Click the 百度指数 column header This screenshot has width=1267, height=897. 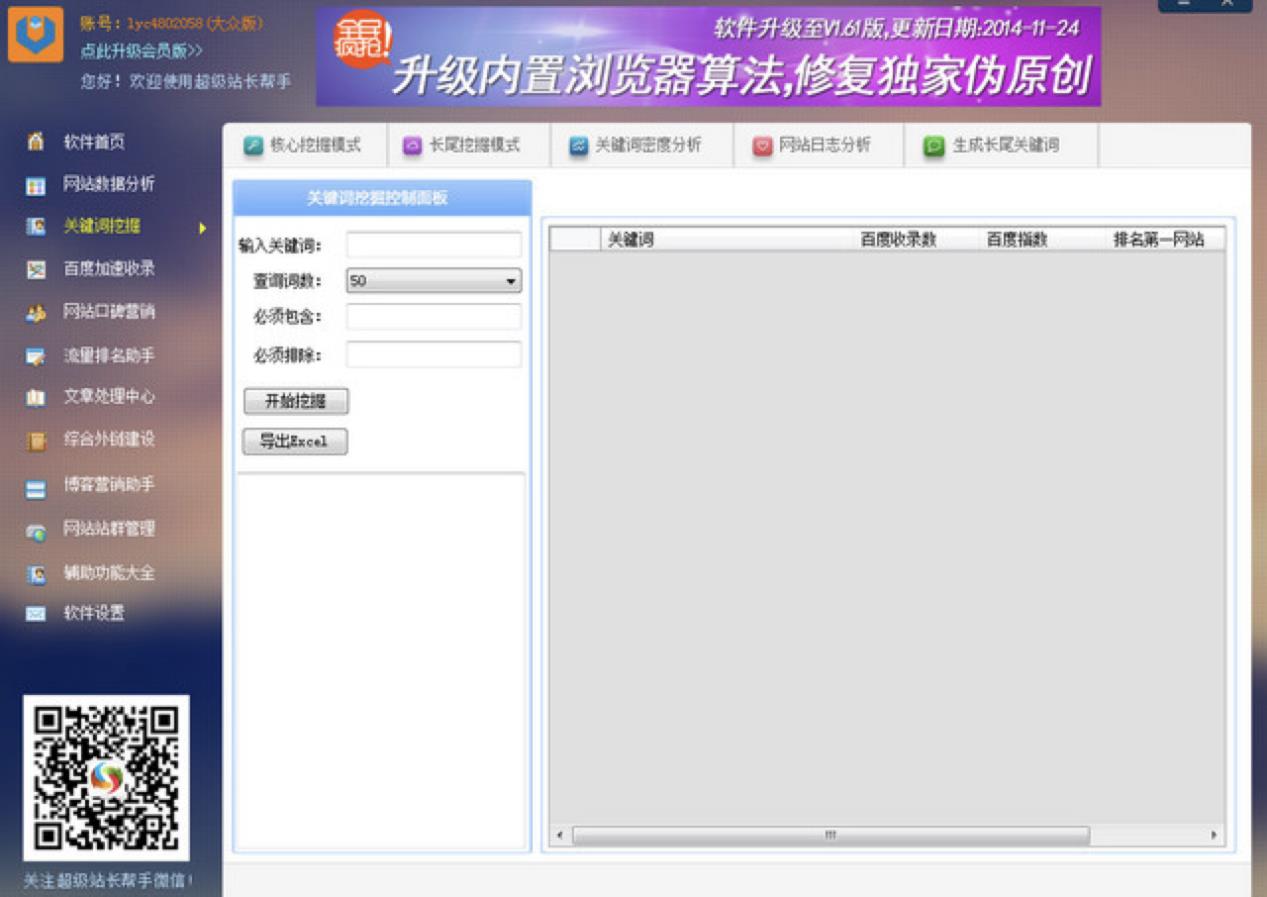click(1017, 239)
